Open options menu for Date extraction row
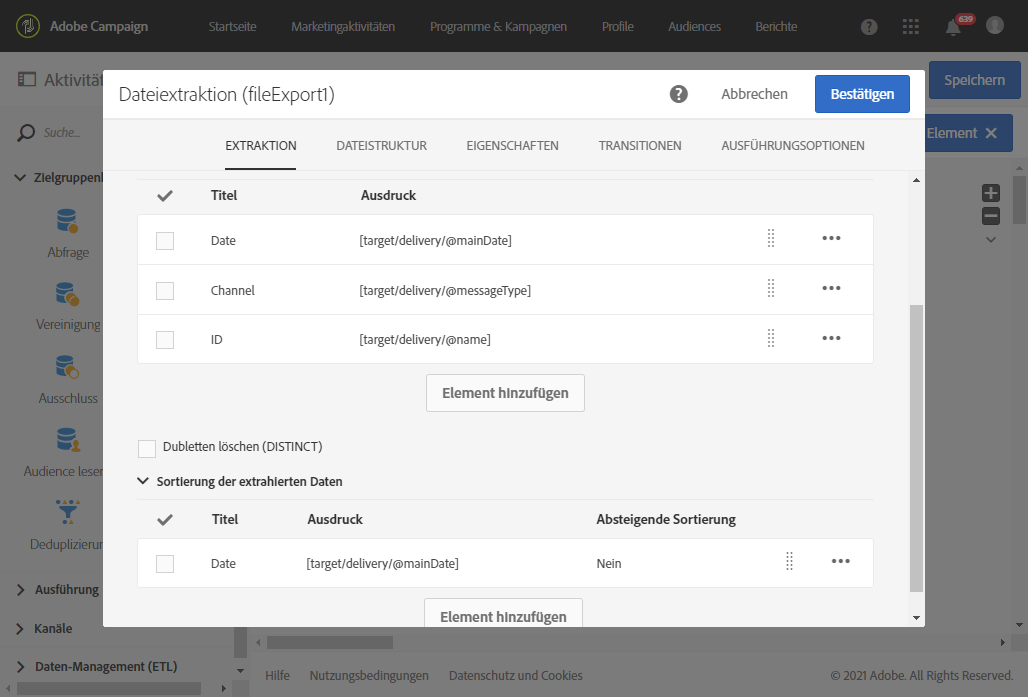The width and height of the screenshot is (1028, 697). click(x=831, y=239)
